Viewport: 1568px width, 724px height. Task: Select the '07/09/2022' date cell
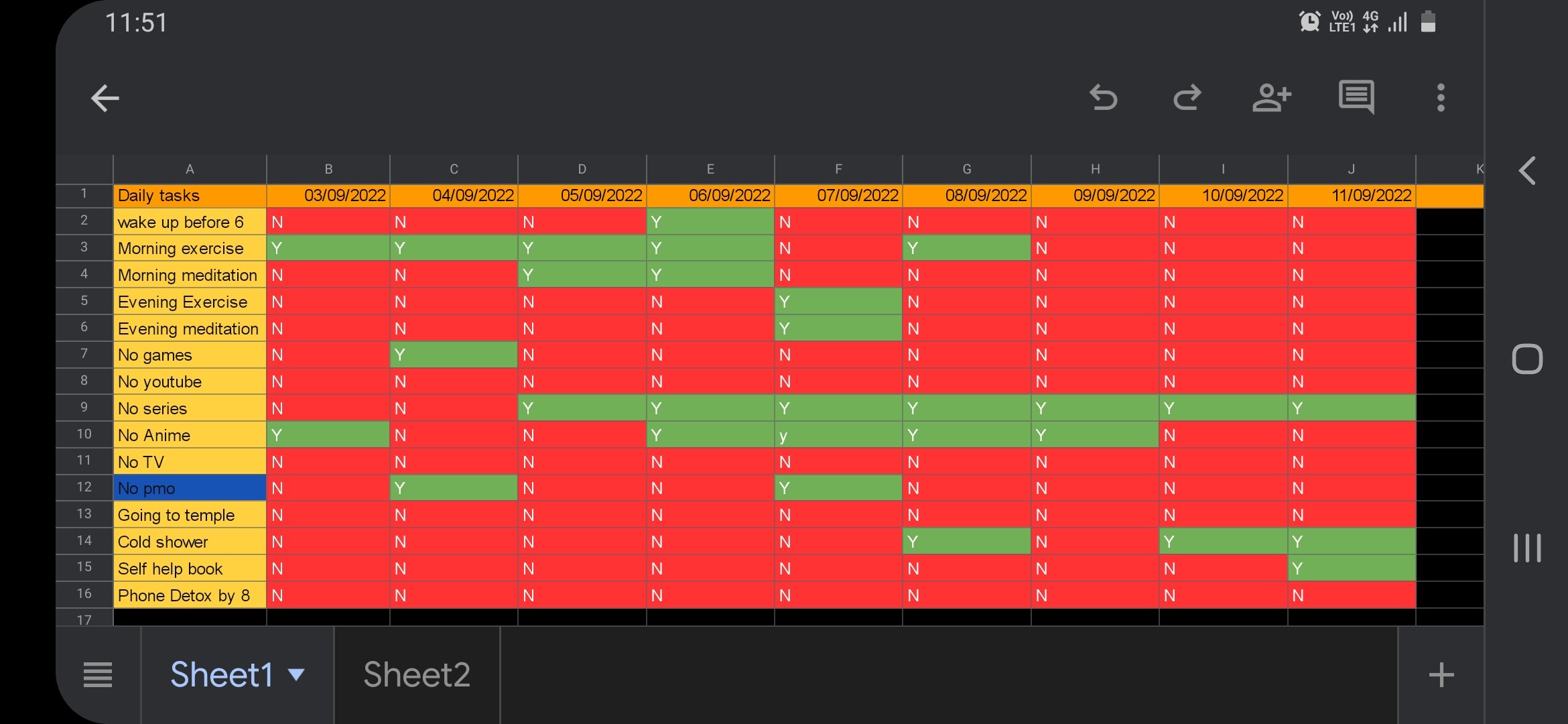tap(838, 196)
